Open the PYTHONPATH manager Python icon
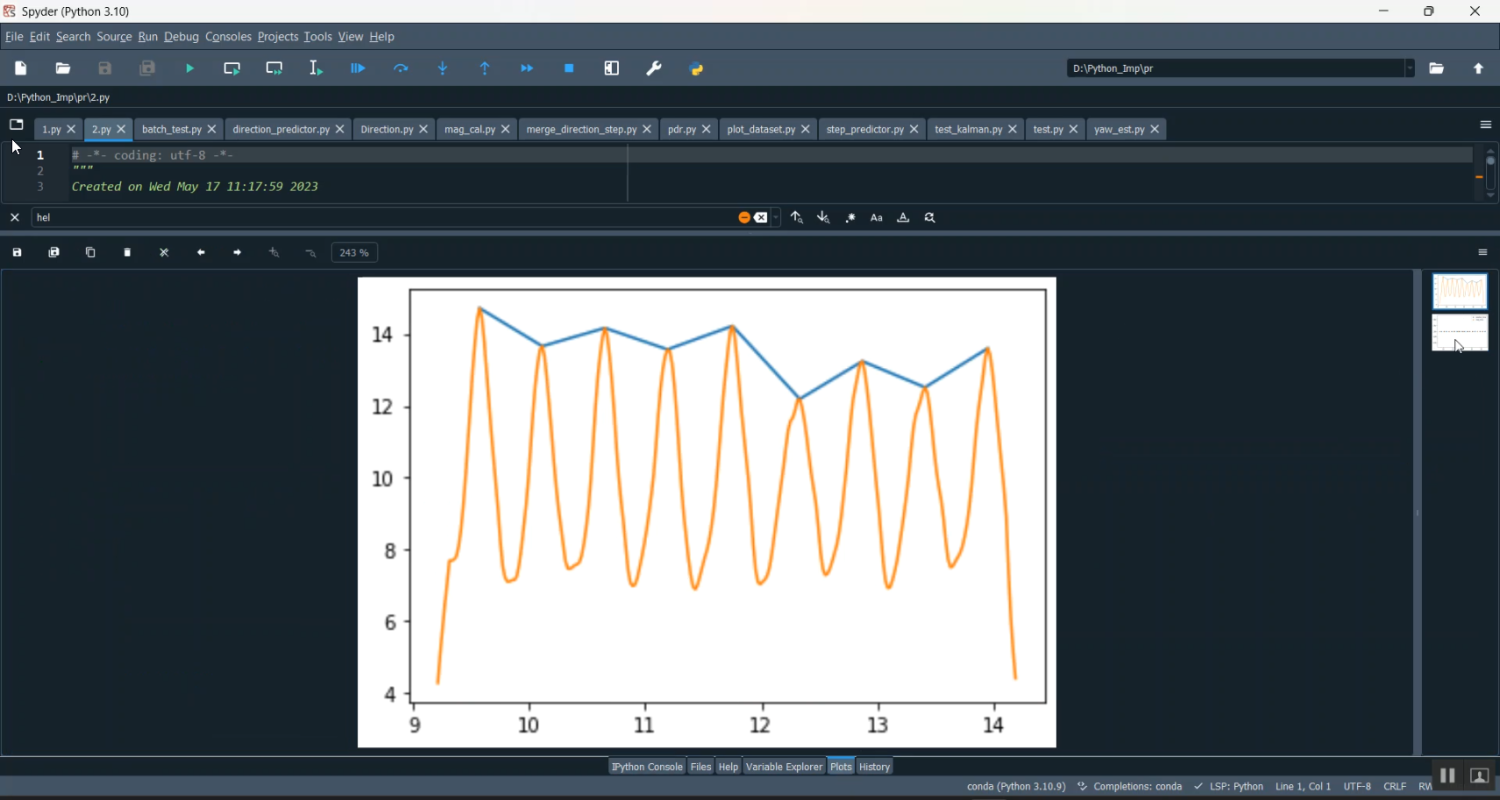Image resolution: width=1500 pixels, height=800 pixels. pos(697,69)
